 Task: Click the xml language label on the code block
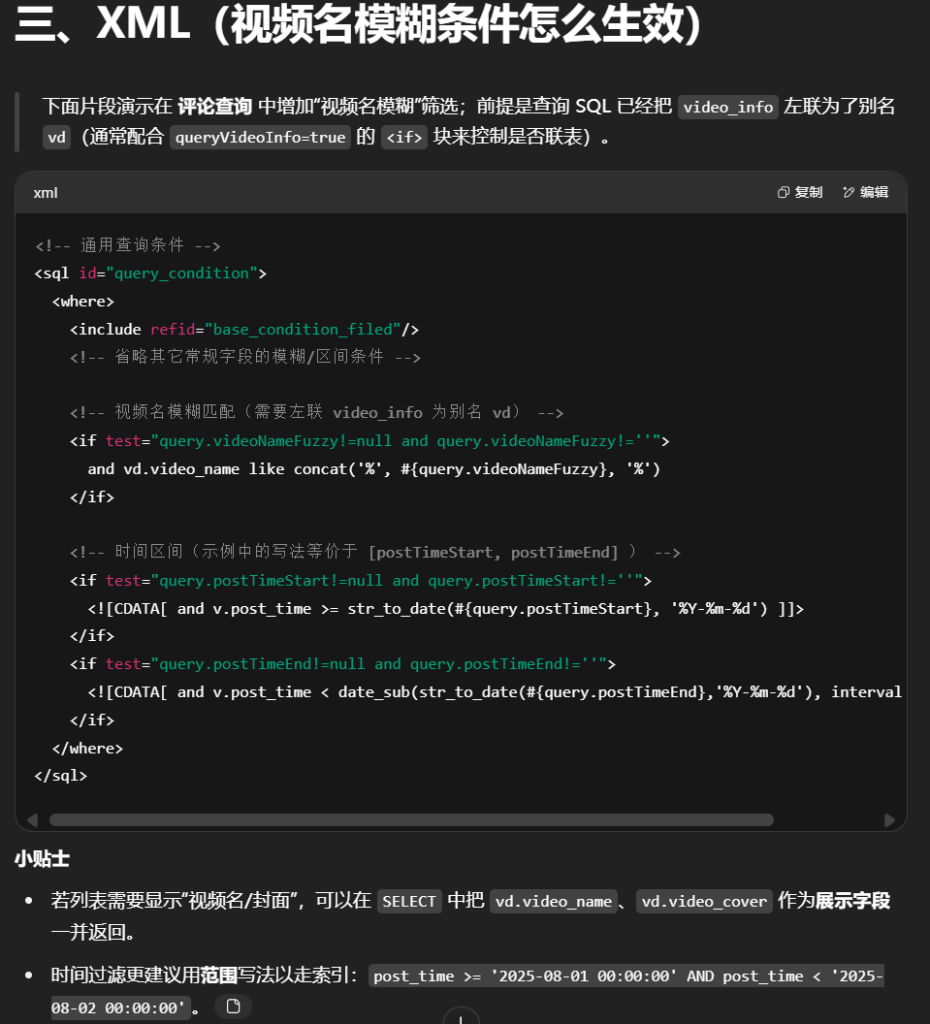click(x=45, y=192)
